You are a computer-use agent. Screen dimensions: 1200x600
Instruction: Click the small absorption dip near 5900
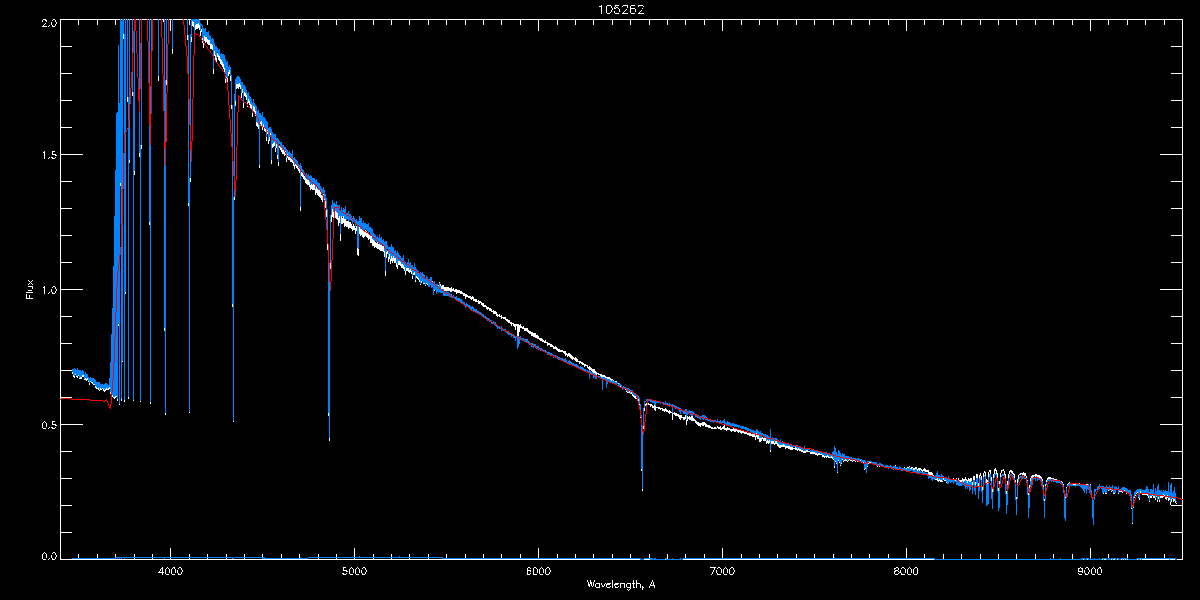518,336
